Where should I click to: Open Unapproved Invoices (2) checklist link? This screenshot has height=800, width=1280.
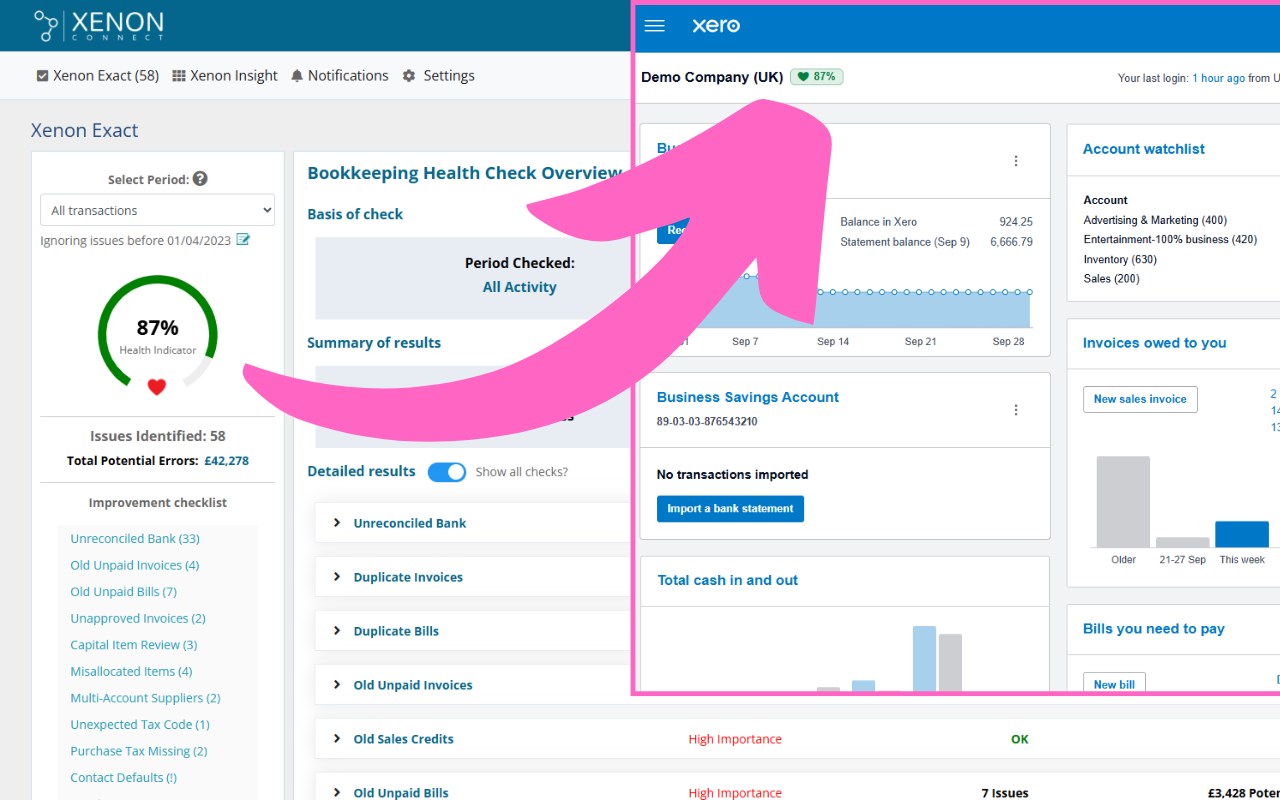(138, 618)
